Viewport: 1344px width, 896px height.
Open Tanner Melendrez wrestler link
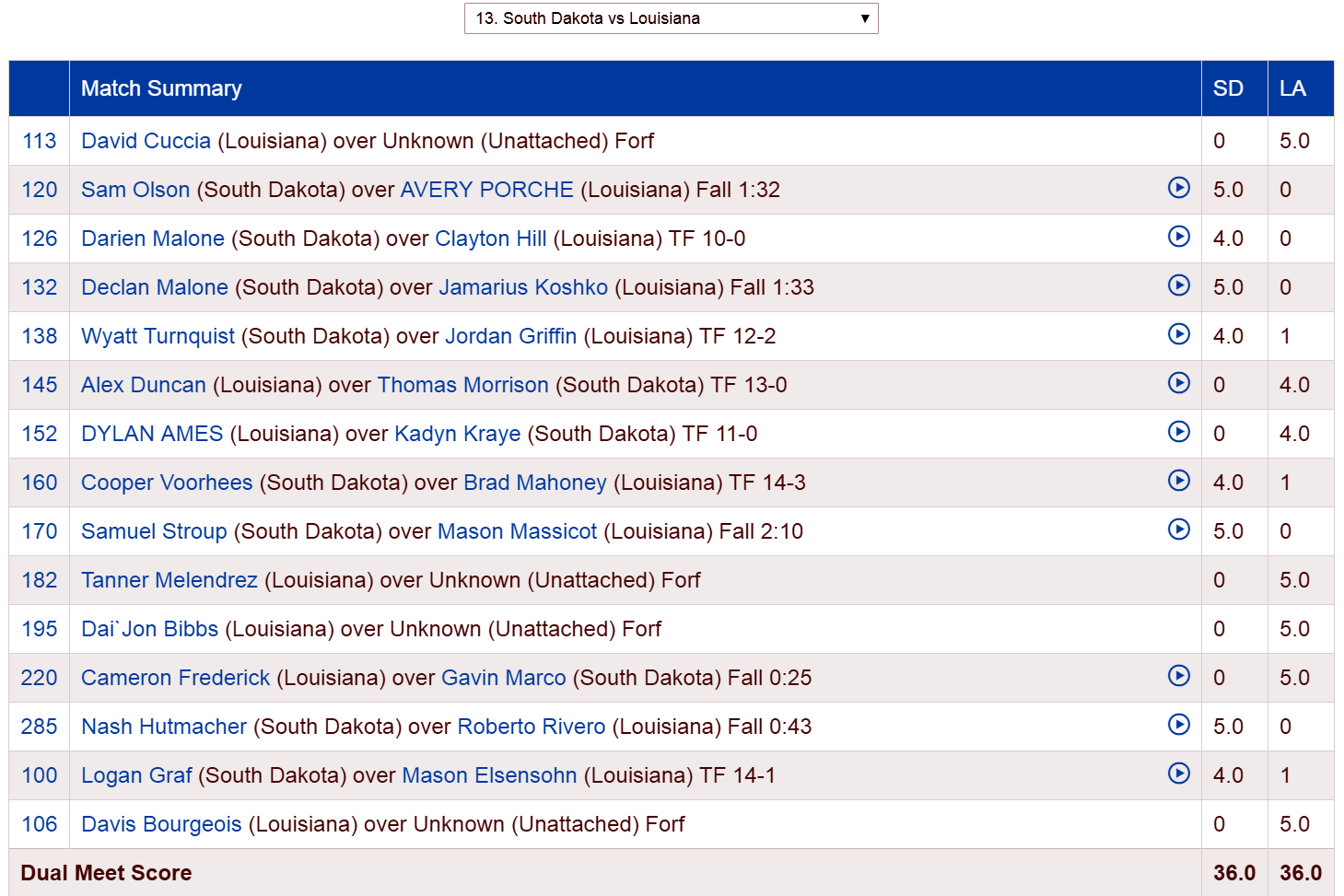[x=169, y=580]
